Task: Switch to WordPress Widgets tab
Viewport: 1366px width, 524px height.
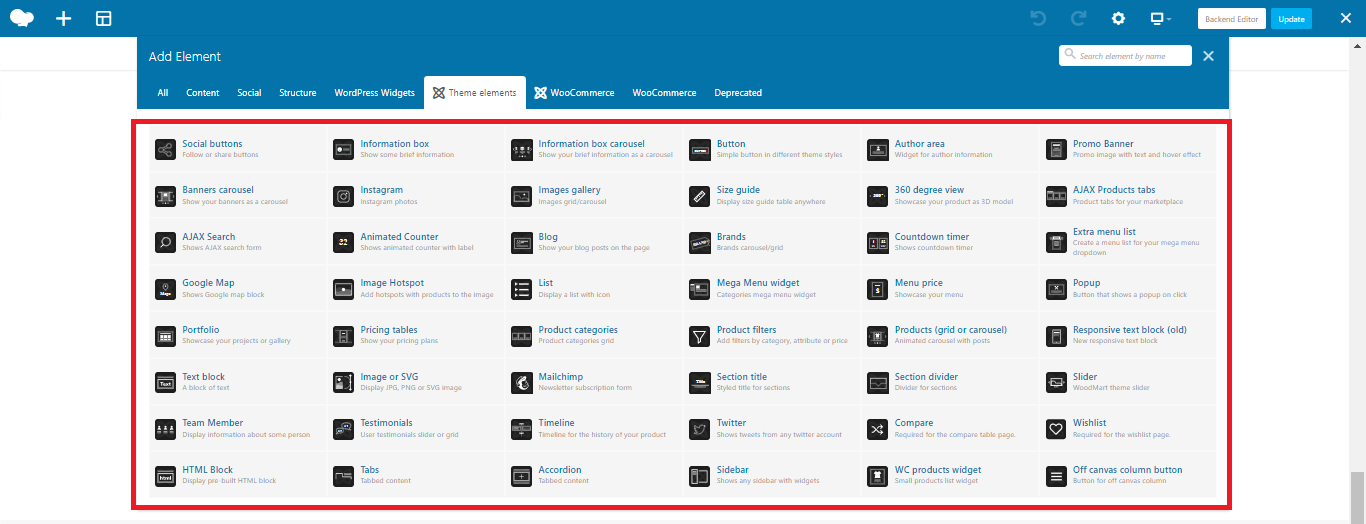Action: pyautogui.click(x=375, y=93)
